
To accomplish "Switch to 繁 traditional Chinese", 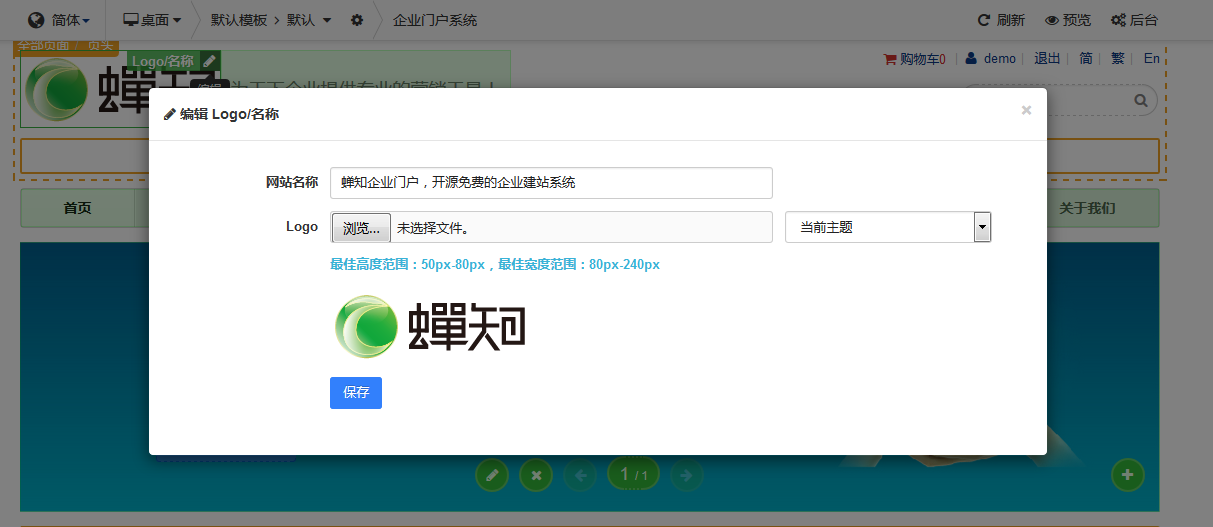I will pyautogui.click(x=1118, y=59).
